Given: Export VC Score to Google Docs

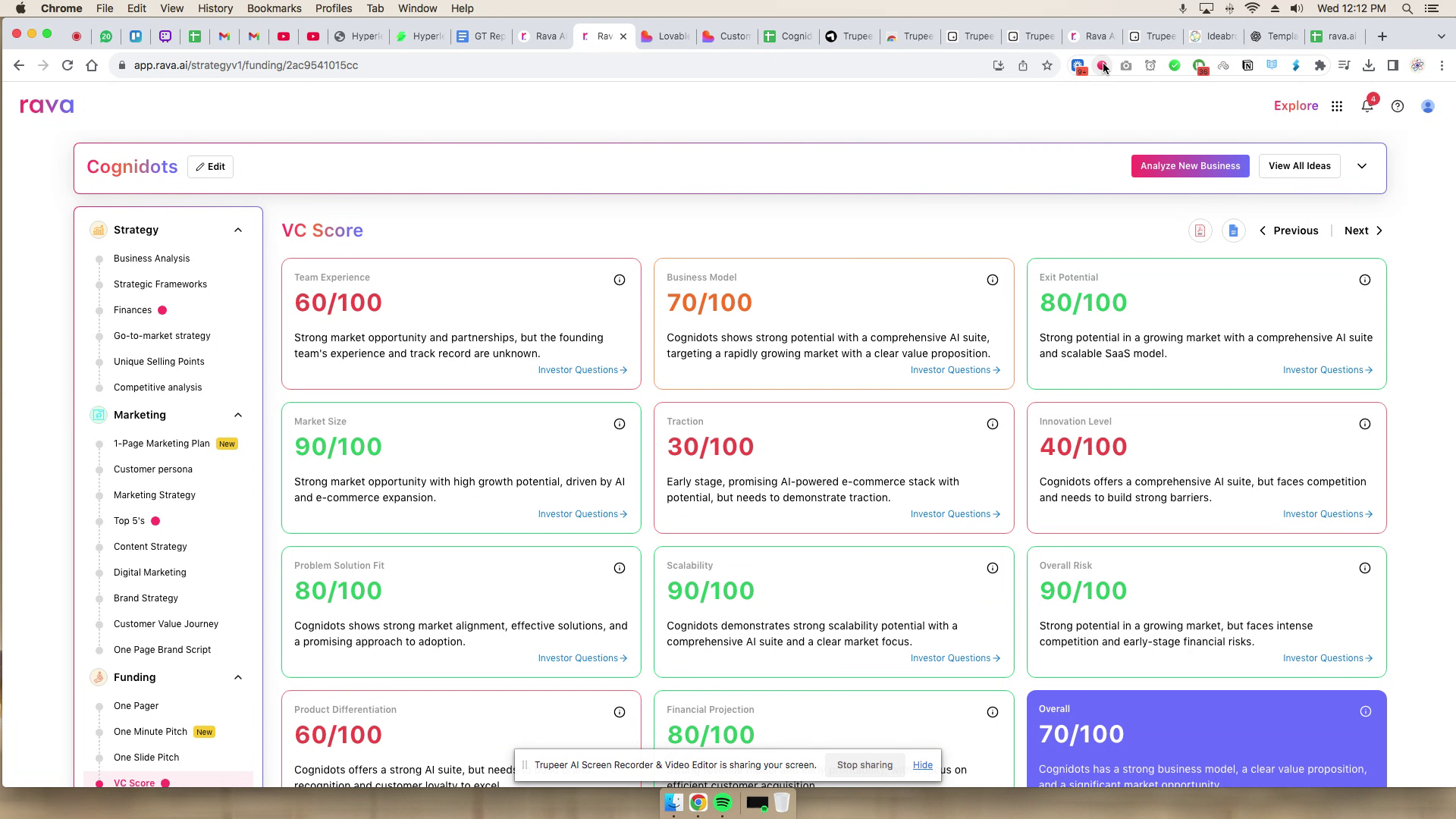Looking at the screenshot, I should pos(1233,230).
